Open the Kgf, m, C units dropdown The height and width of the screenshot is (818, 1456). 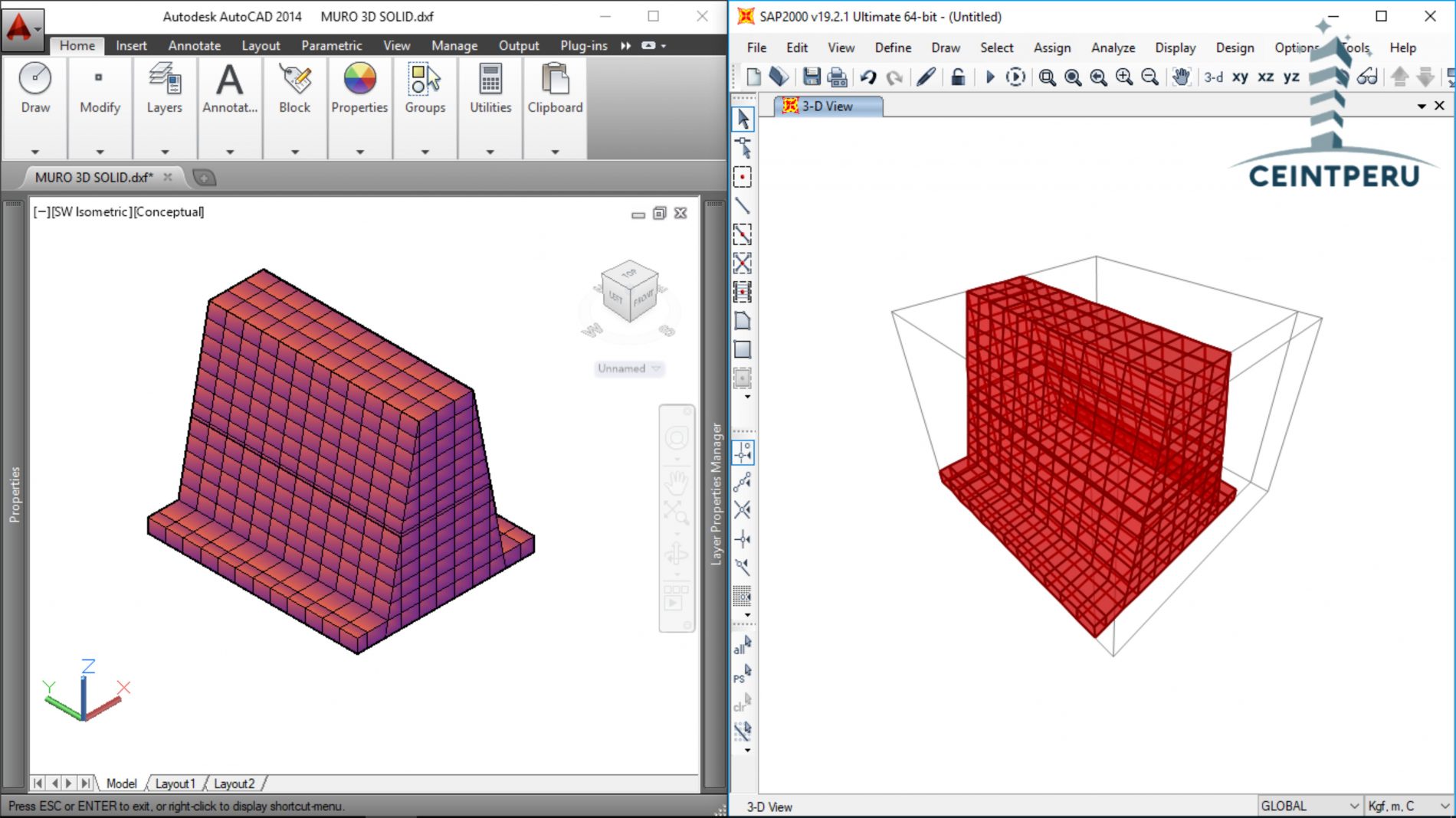point(1408,806)
